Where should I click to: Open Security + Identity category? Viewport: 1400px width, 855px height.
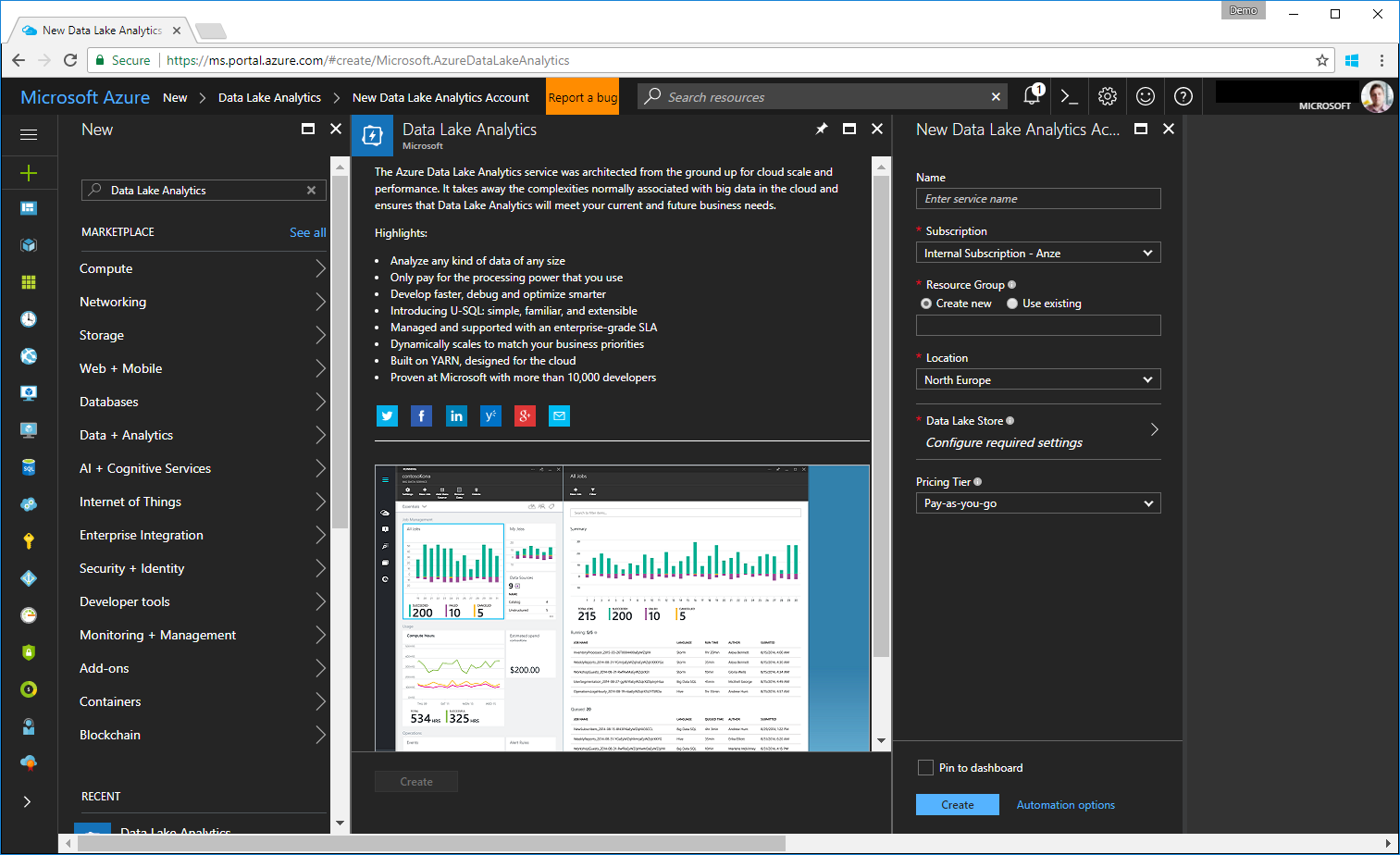coord(203,568)
